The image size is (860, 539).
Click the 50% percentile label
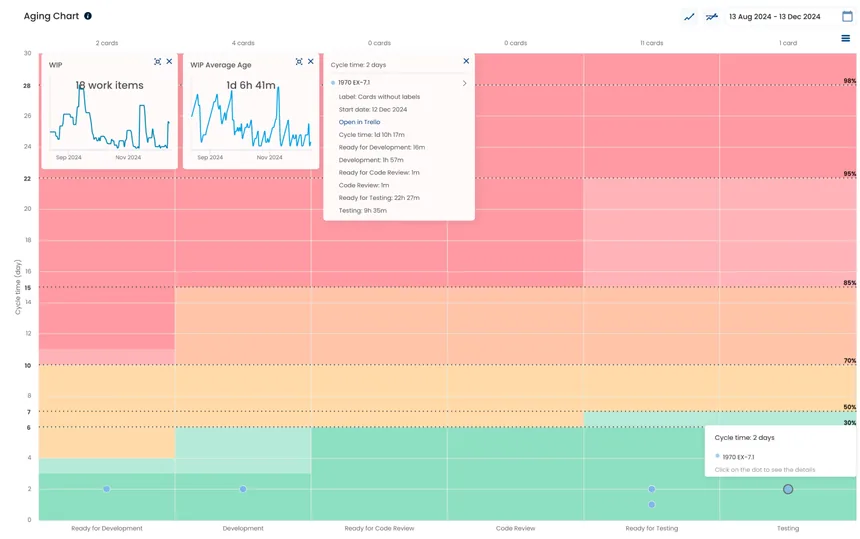[x=850, y=407]
